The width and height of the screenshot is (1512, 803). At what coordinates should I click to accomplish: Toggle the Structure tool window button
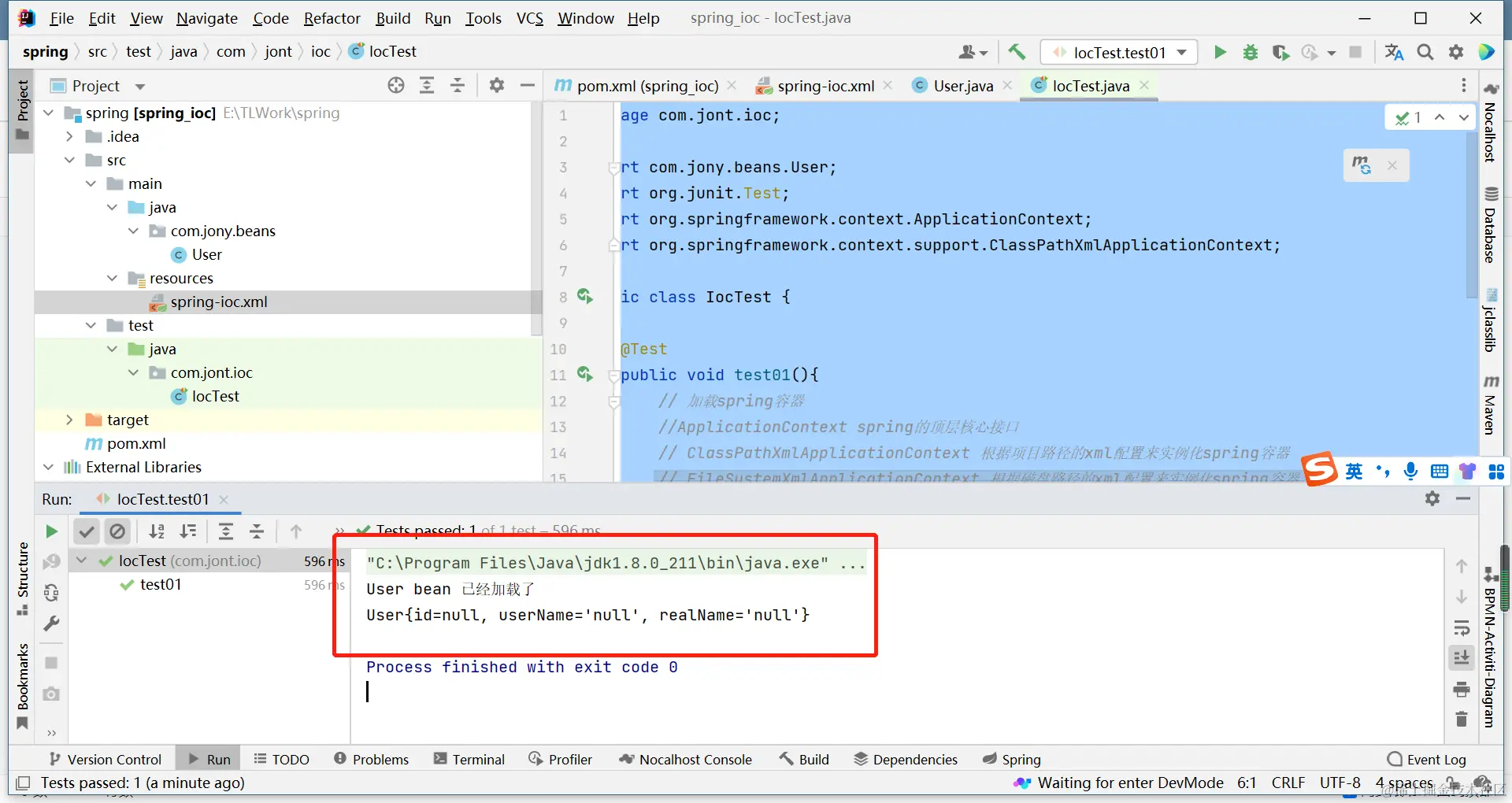[22, 579]
